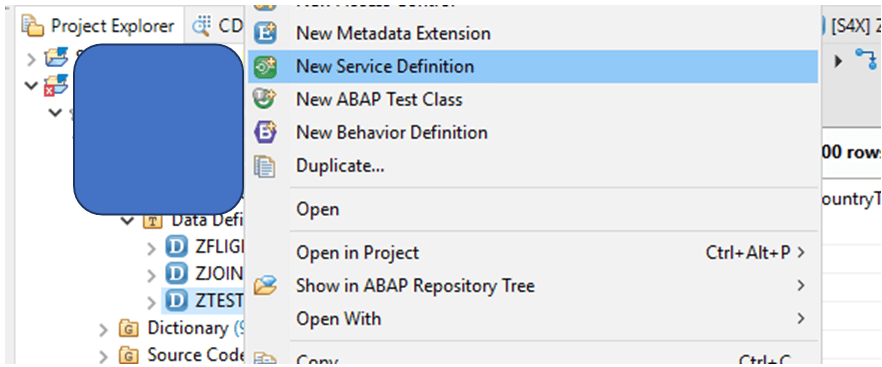Click the Duplicate icon

(x=266, y=166)
